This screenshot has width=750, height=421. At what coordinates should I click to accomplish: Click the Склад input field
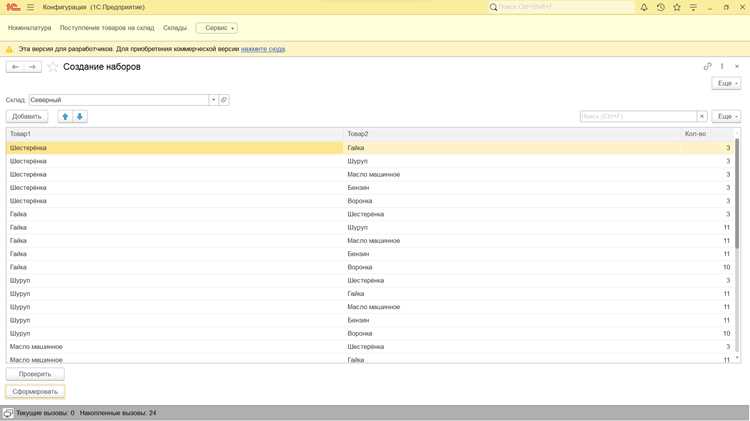119,100
